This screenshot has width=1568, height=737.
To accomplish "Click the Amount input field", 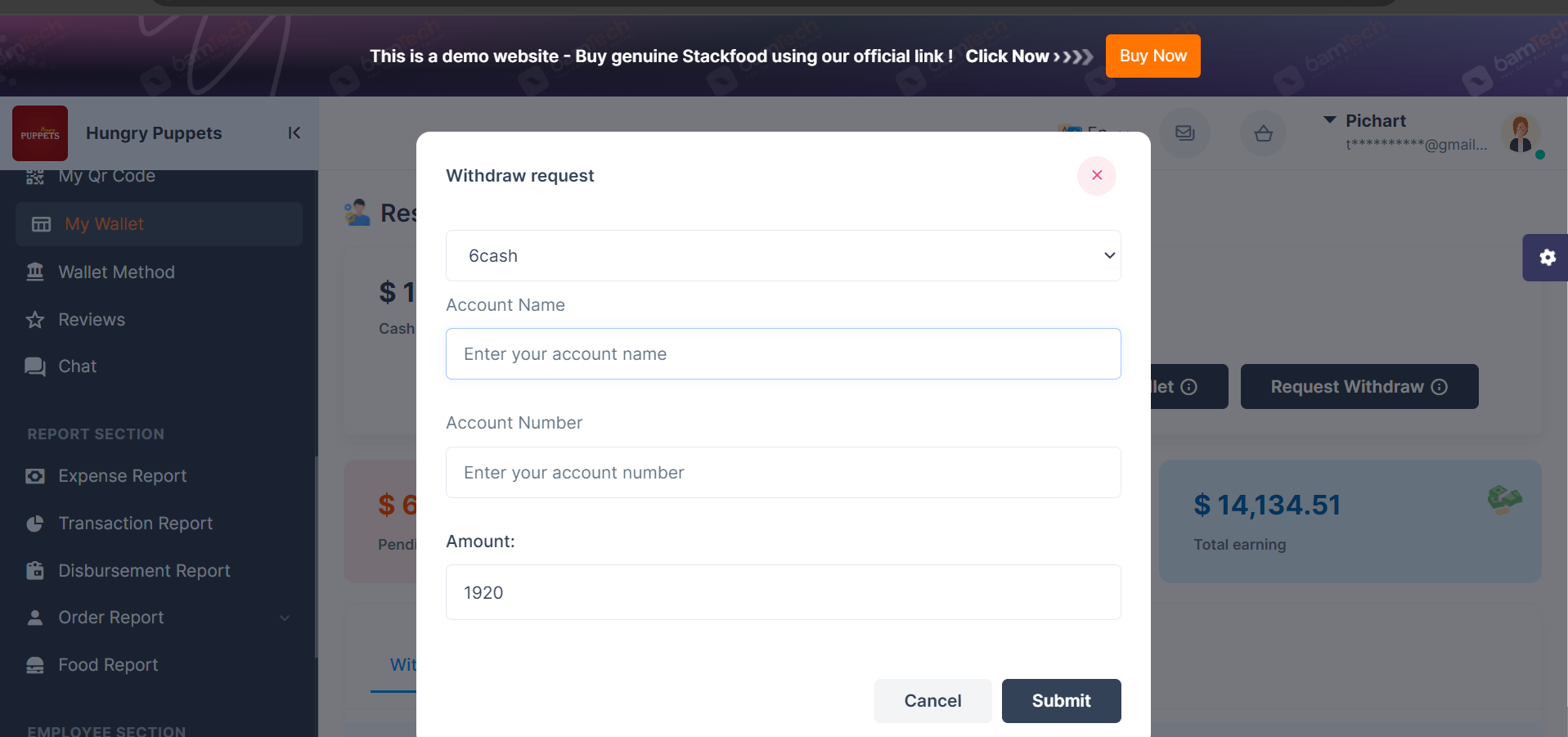I will [783, 592].
